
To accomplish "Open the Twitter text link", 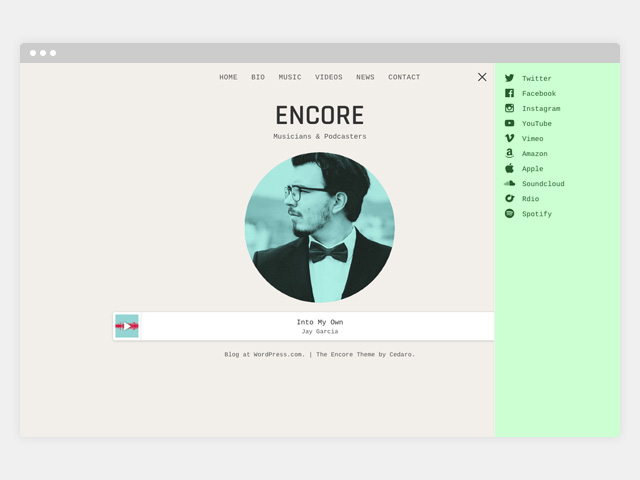I will click(537, 78).
